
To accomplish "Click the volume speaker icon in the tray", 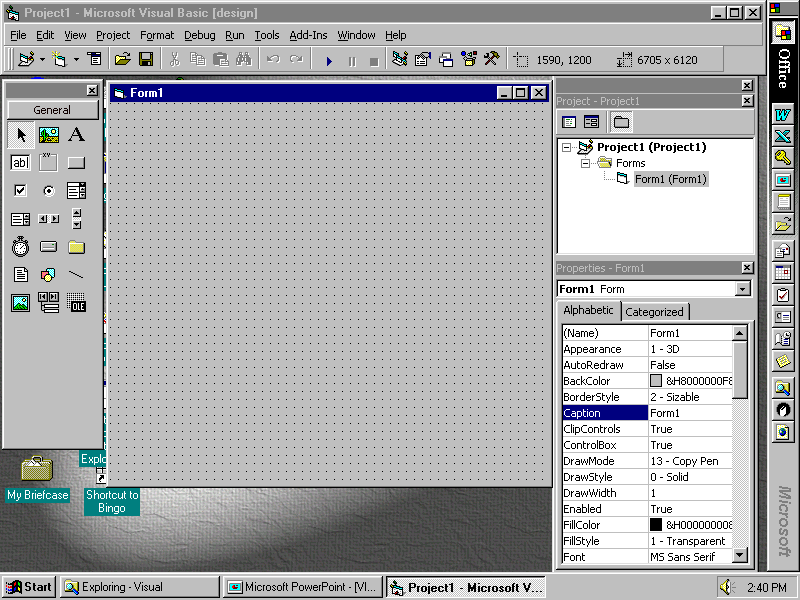I will click(727, 587).
